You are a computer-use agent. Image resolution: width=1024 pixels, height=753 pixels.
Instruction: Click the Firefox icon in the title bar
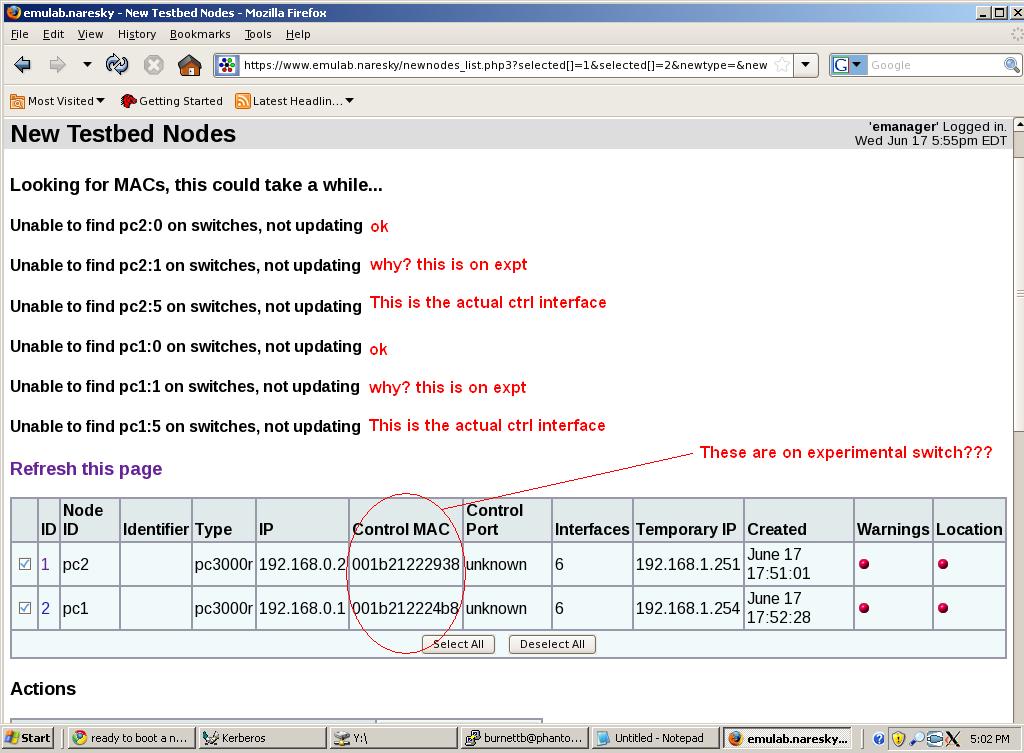[x=13, y=12]
